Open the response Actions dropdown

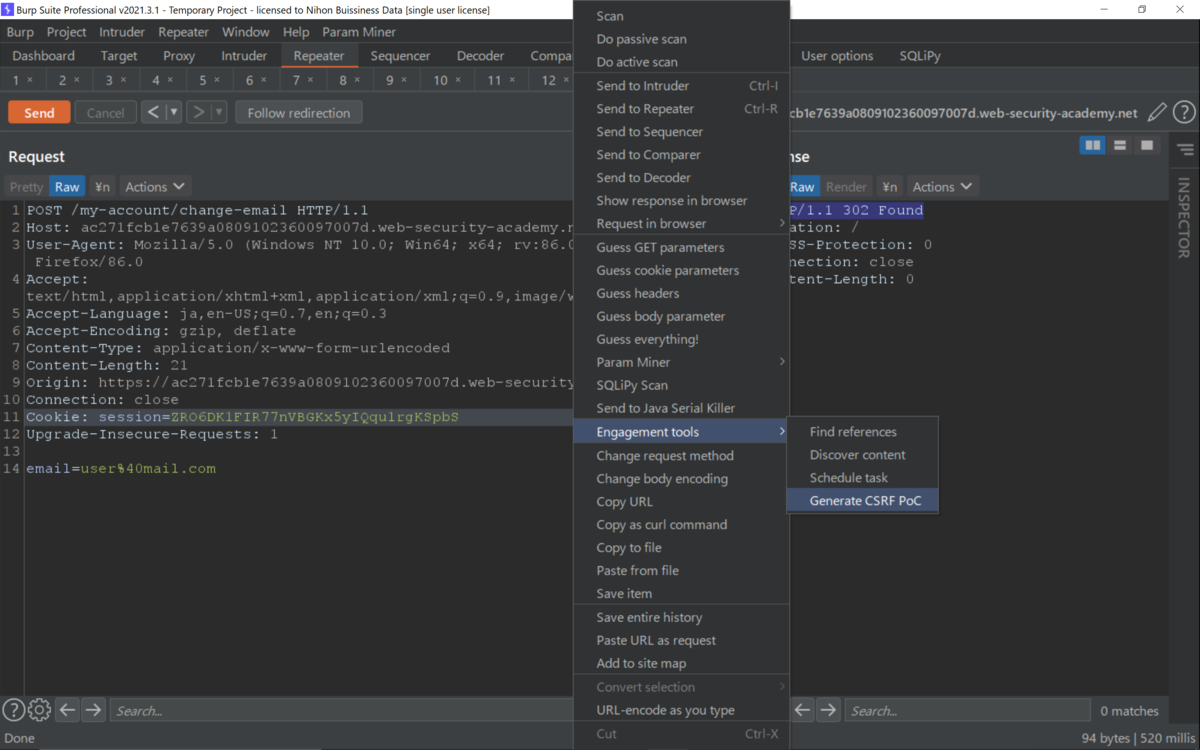tap(942, 187)
